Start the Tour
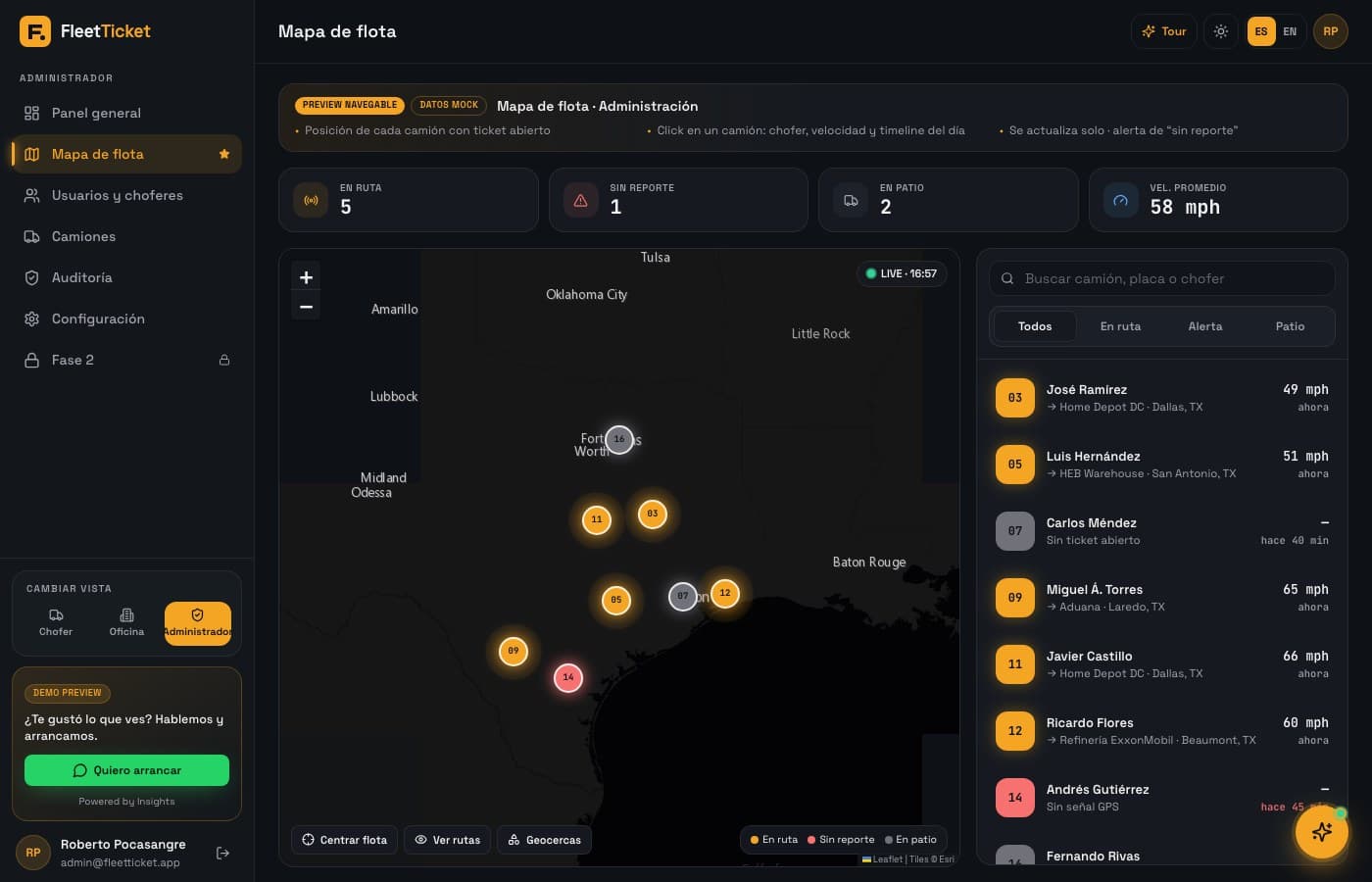 [x=1164, y=31]
